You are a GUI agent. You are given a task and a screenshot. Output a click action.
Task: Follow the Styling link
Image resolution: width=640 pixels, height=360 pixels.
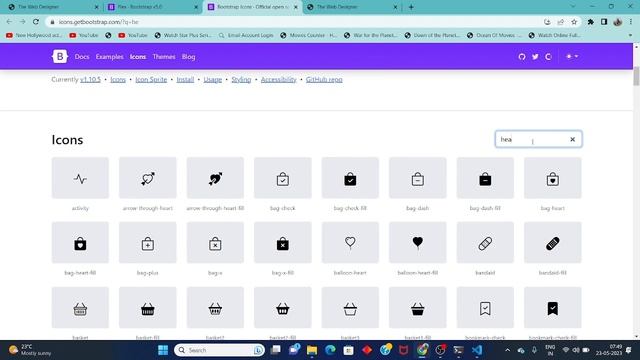click(241, 80)
